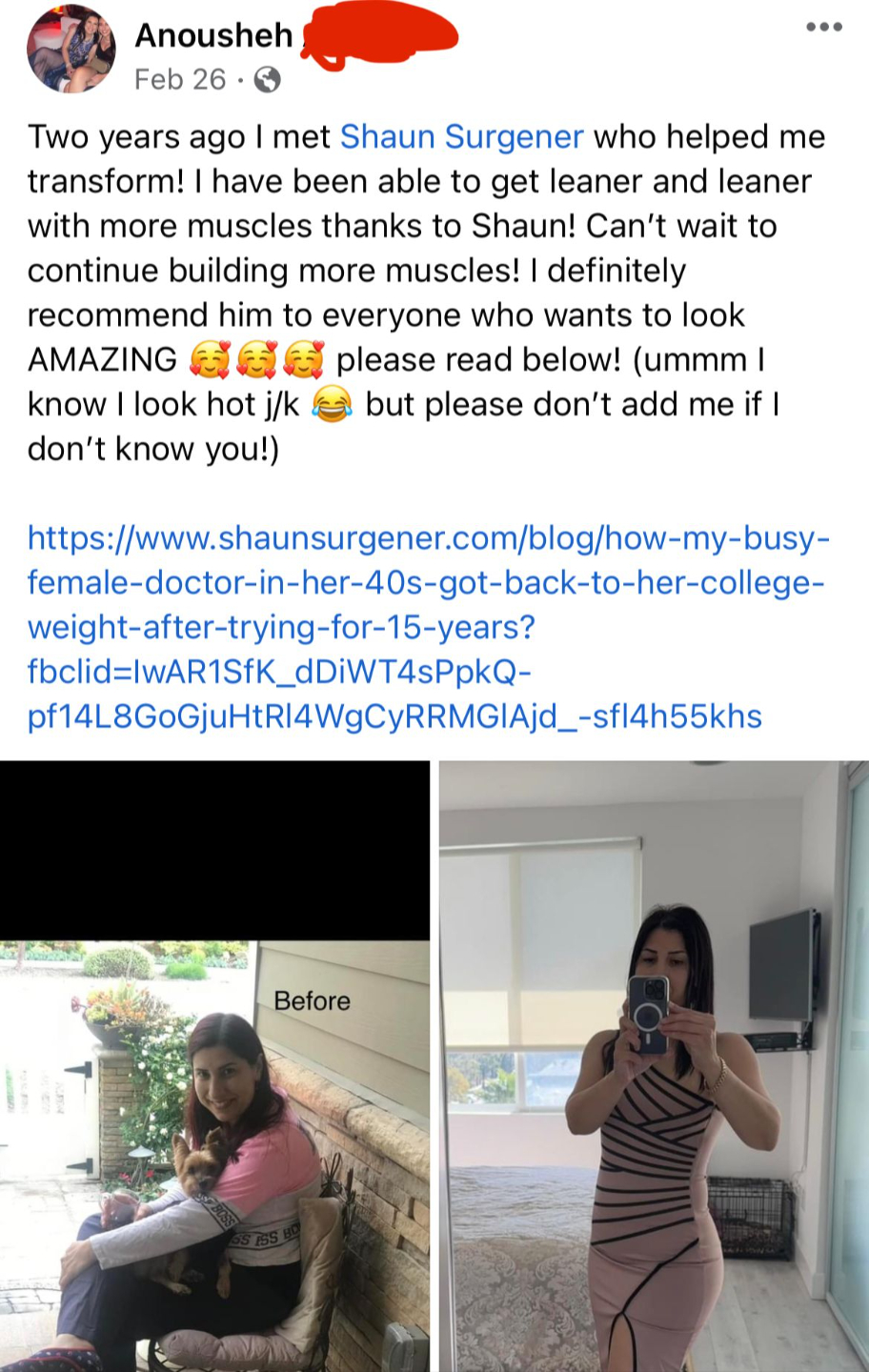Click the globe public privacy icon
Image resolution: width=869 pixels, height=1372 pixels.
(269, 80)
